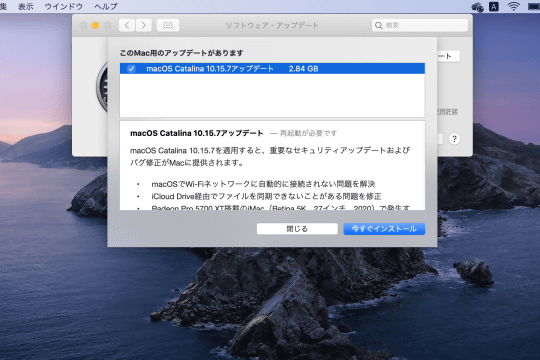Click the yellow minimize window button

95,25
